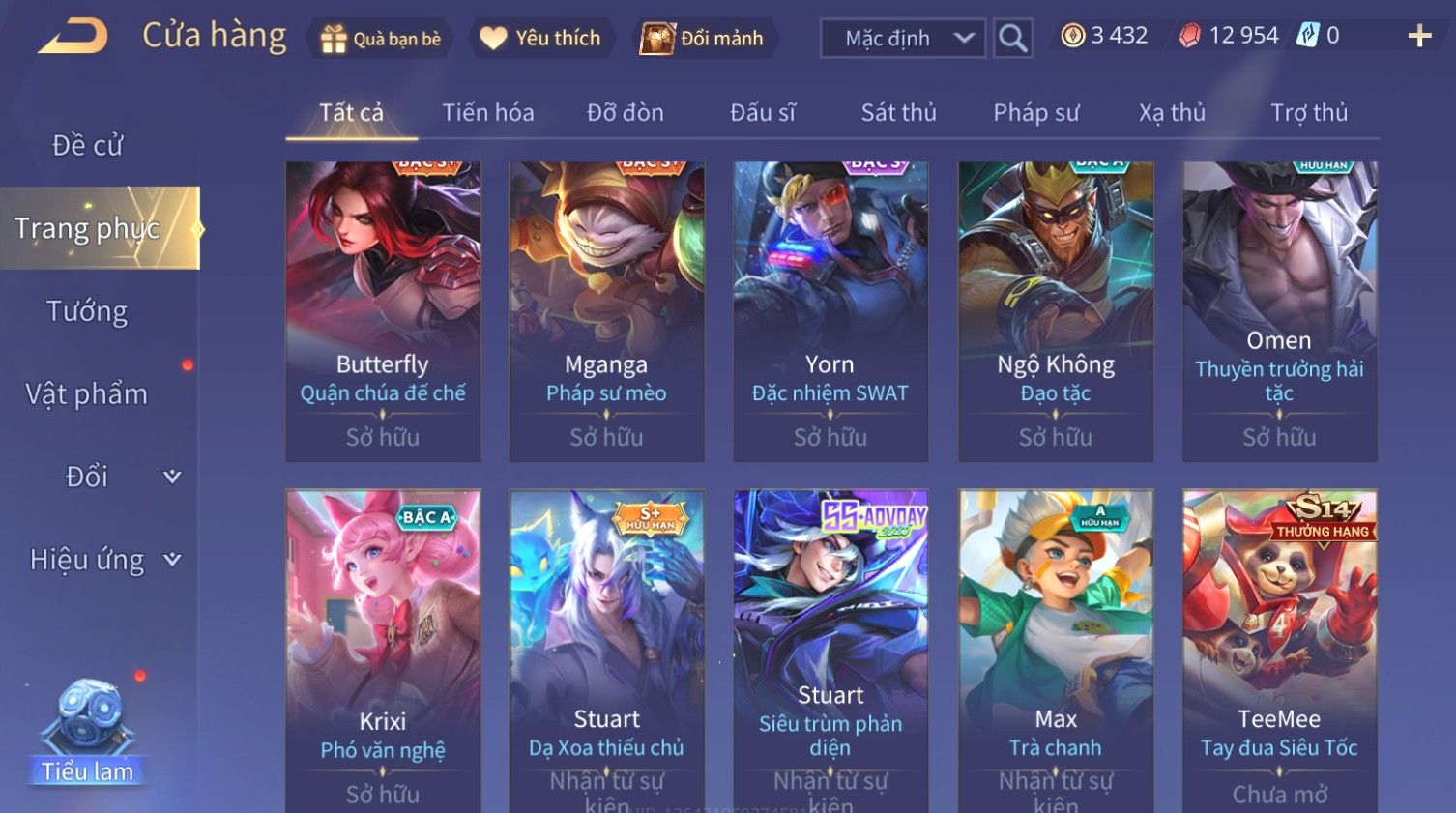This screenshot has width=1456, height=813.
Task: Open Tiểu lam assistant icon
Action: click(x=88, y=731)
